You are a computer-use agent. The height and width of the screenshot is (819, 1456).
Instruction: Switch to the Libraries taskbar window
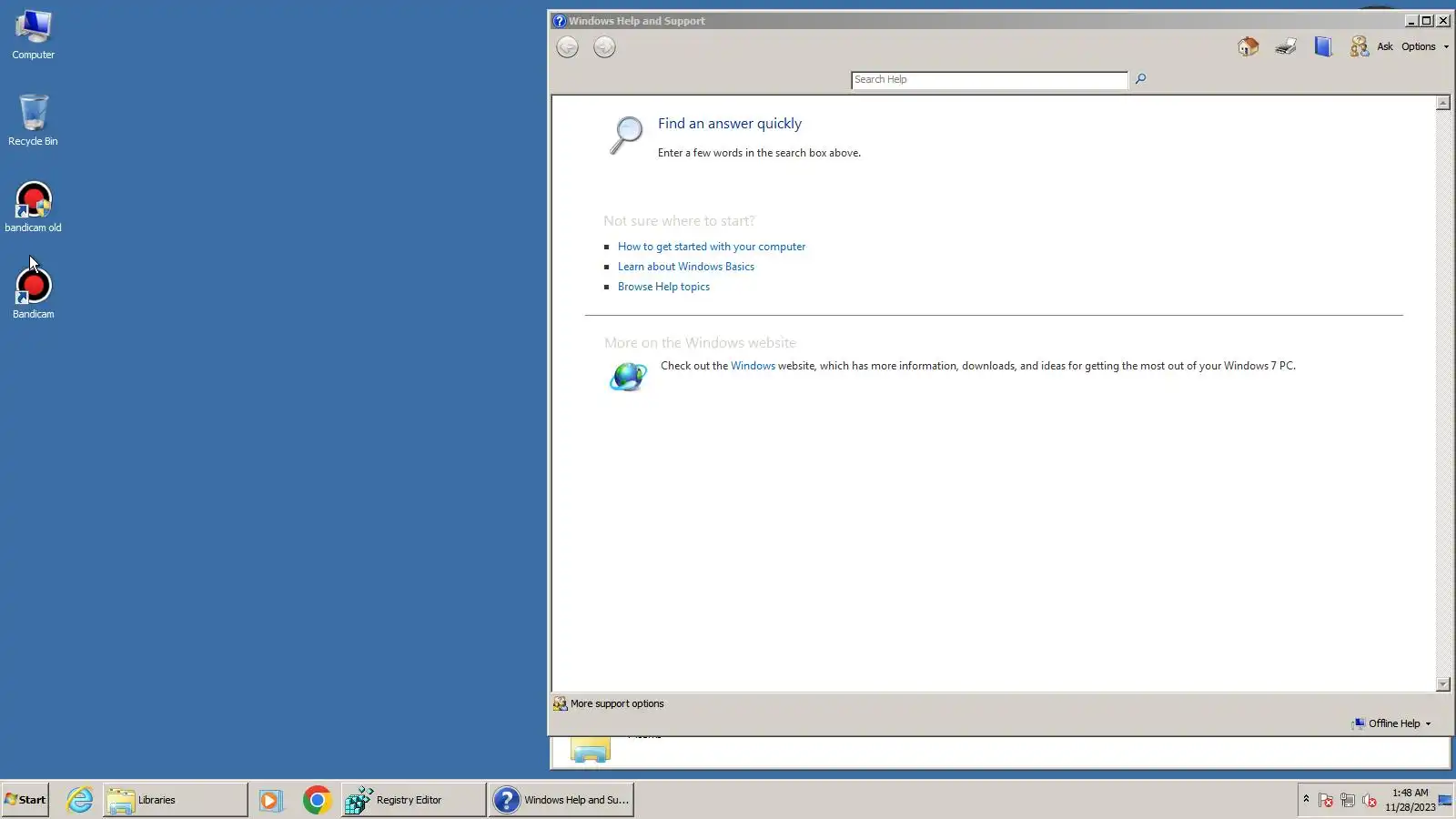pyautogui.click(x=175, y=800)
